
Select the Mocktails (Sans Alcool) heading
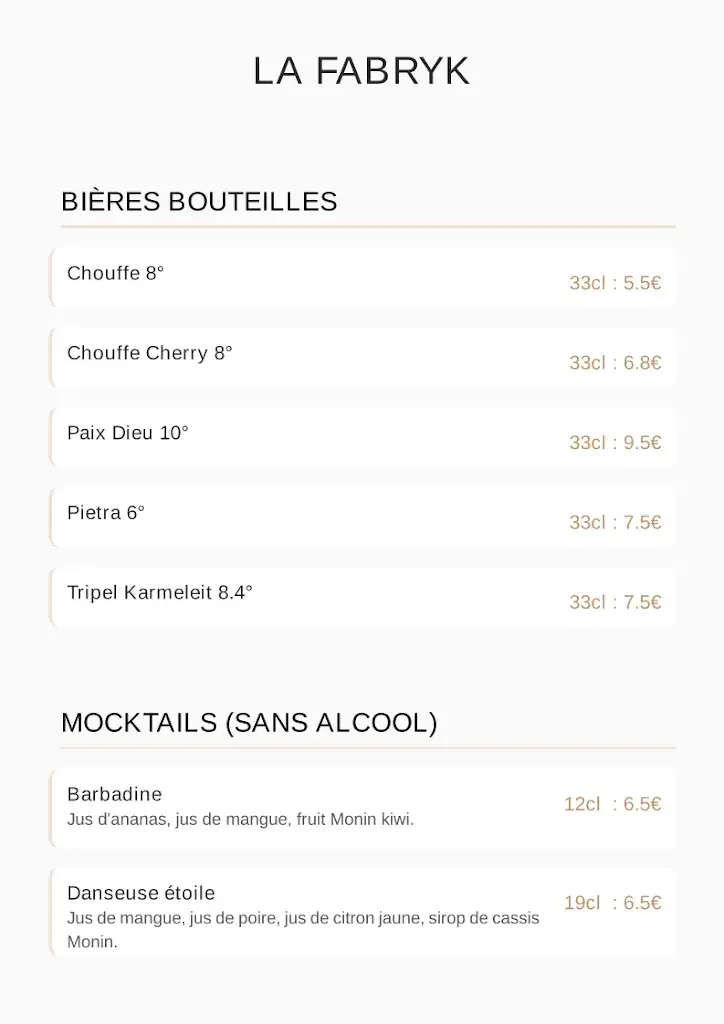click(x=249, y=723)
